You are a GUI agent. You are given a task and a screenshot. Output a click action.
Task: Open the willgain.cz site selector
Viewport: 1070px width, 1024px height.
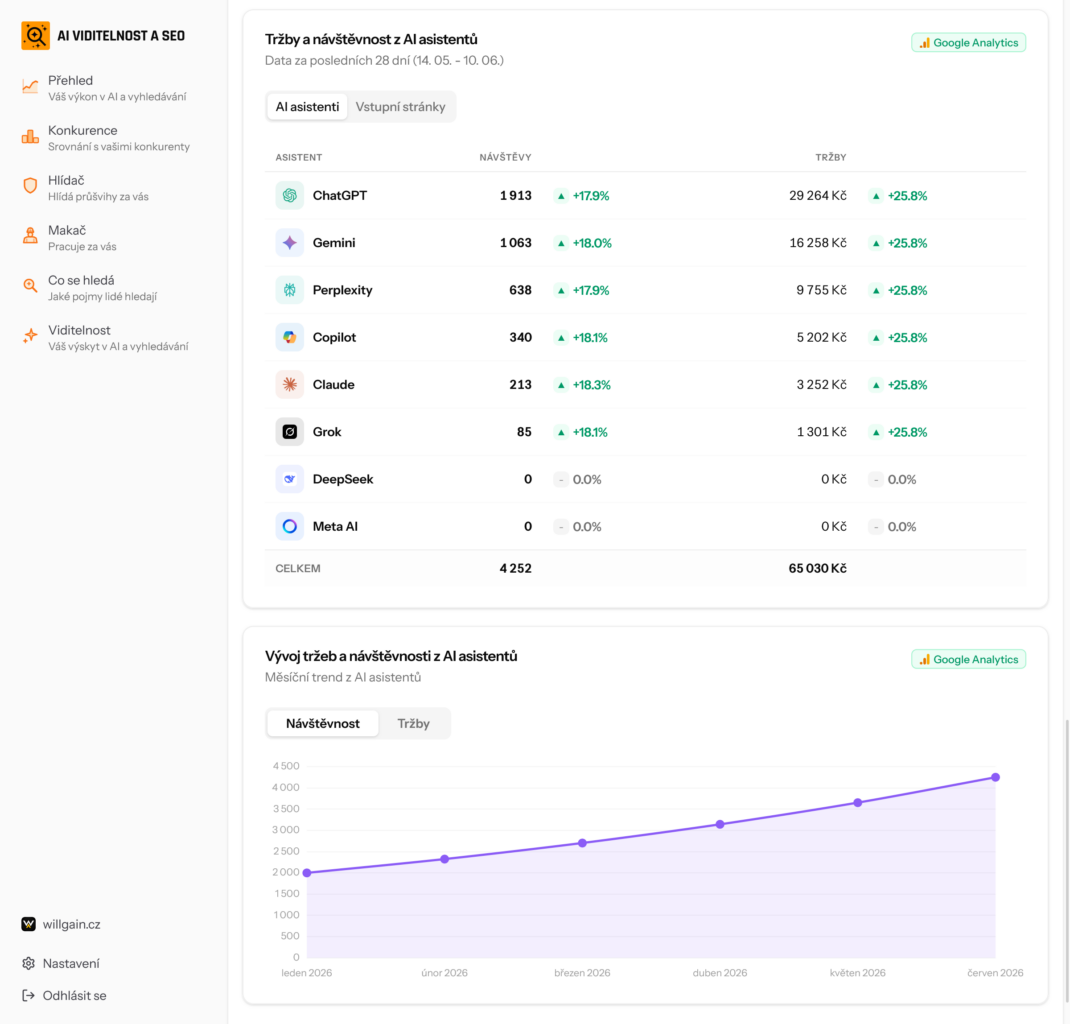(x=61, y=924)
